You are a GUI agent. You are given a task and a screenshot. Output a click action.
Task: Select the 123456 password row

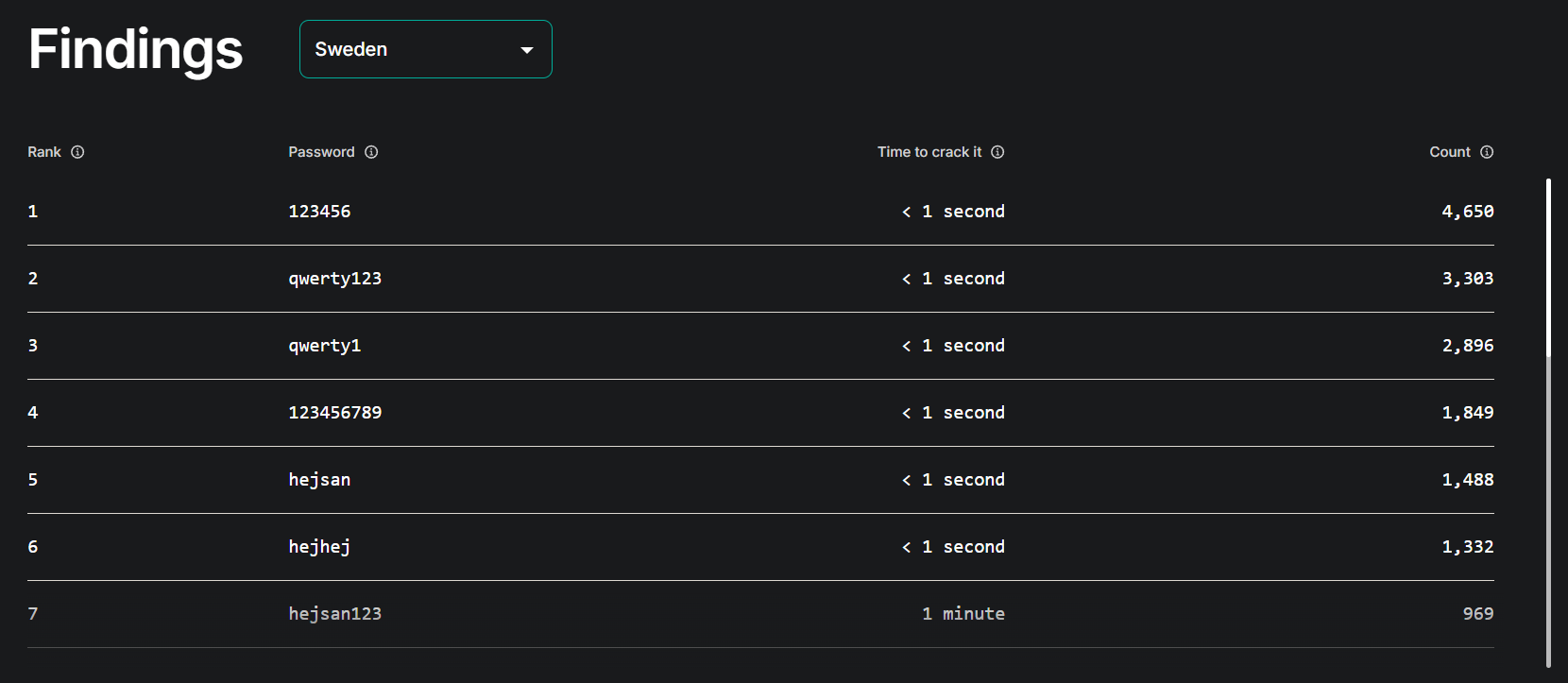760,212
